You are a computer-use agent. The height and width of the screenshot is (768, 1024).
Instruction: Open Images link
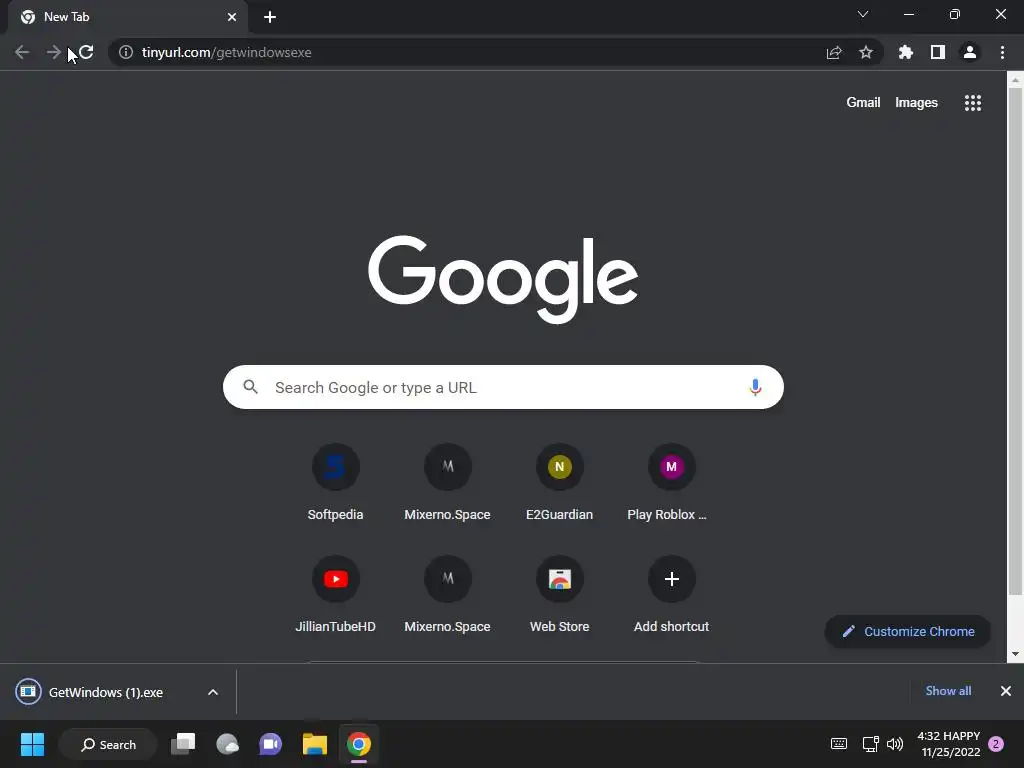pos(916,103)
